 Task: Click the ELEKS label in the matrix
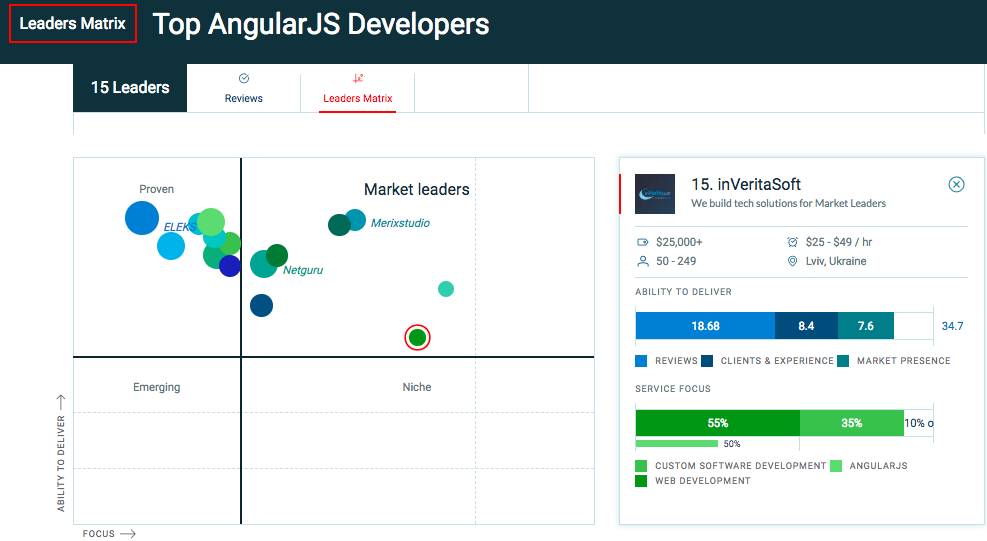pyautogui.click(x=179, y=227)
